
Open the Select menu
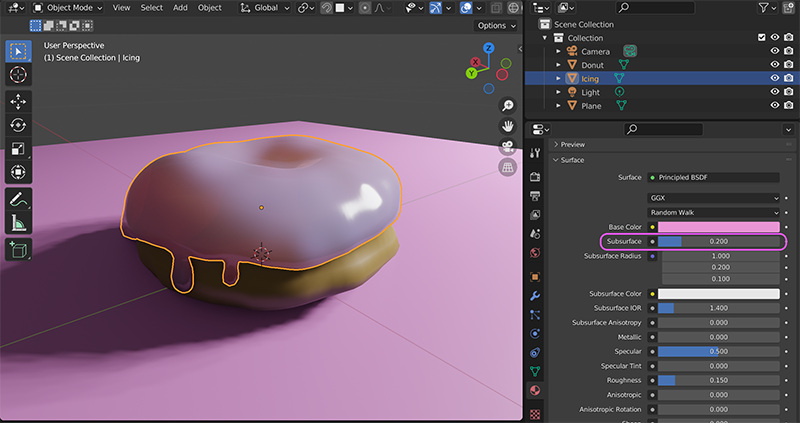tap(151, 8)
